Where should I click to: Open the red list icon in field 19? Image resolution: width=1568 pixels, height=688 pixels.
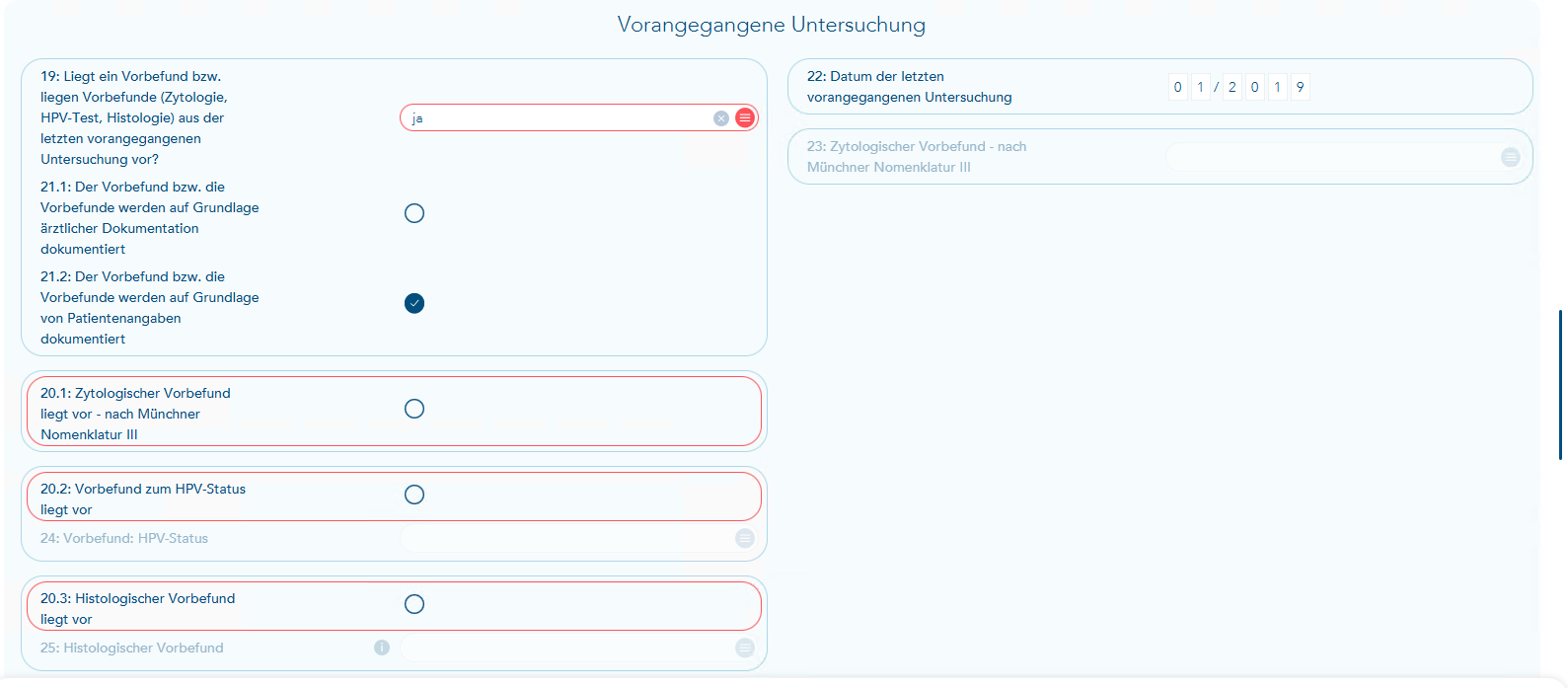click(x=745, y=118)
